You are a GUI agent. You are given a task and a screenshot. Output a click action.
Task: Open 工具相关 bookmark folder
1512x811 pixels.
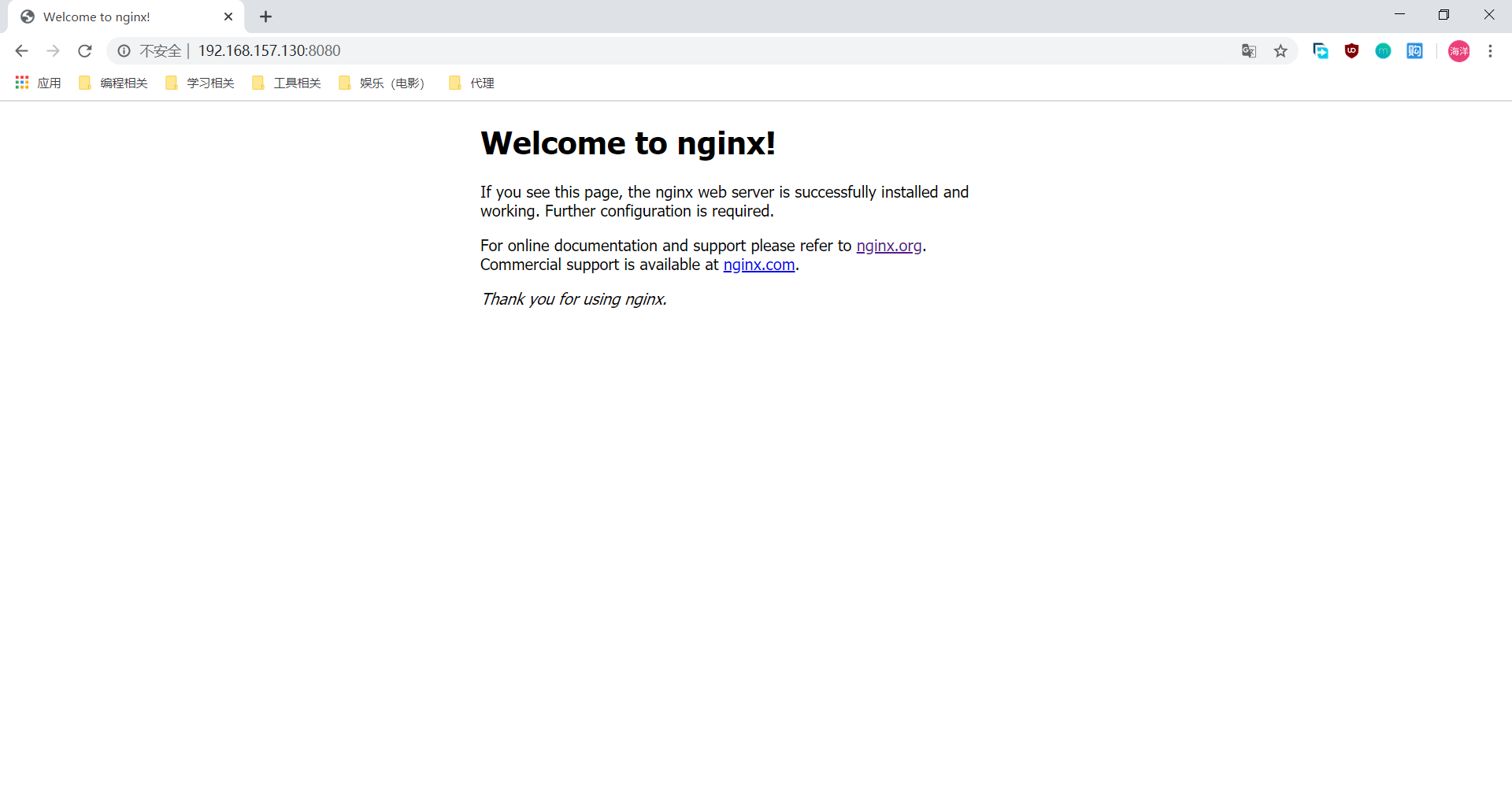287,83
